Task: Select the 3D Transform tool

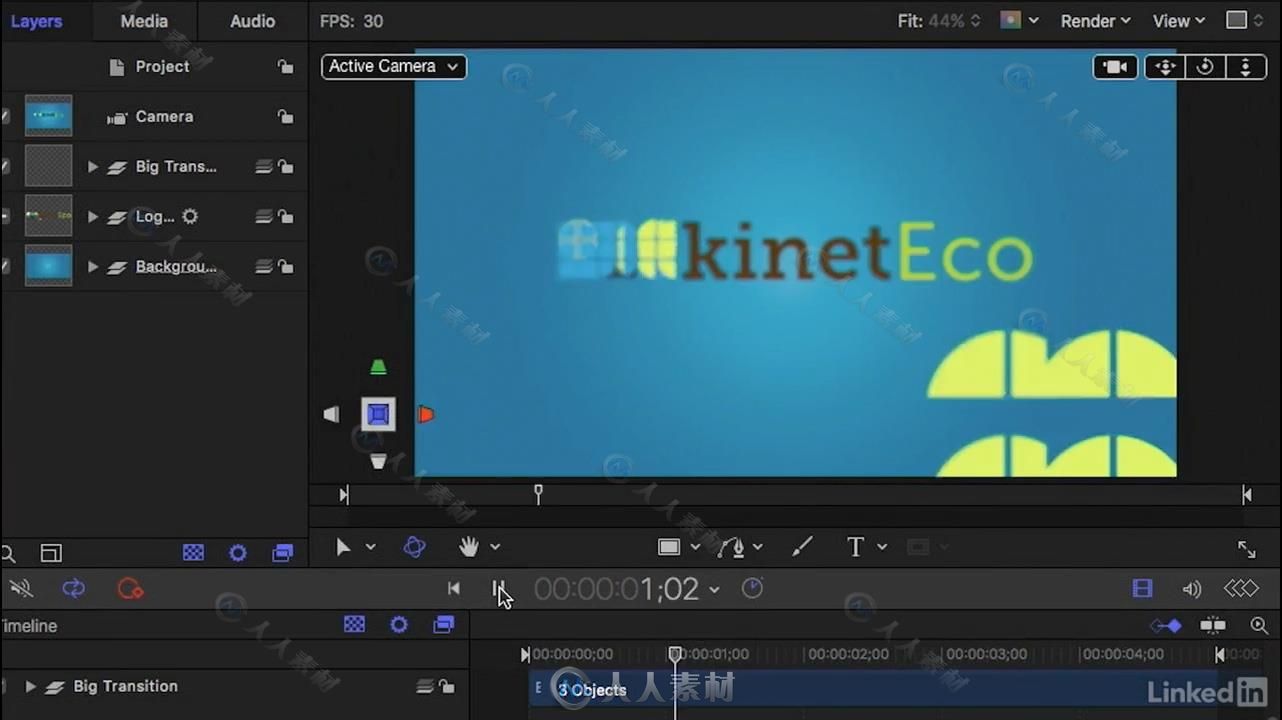Action: 414,547
